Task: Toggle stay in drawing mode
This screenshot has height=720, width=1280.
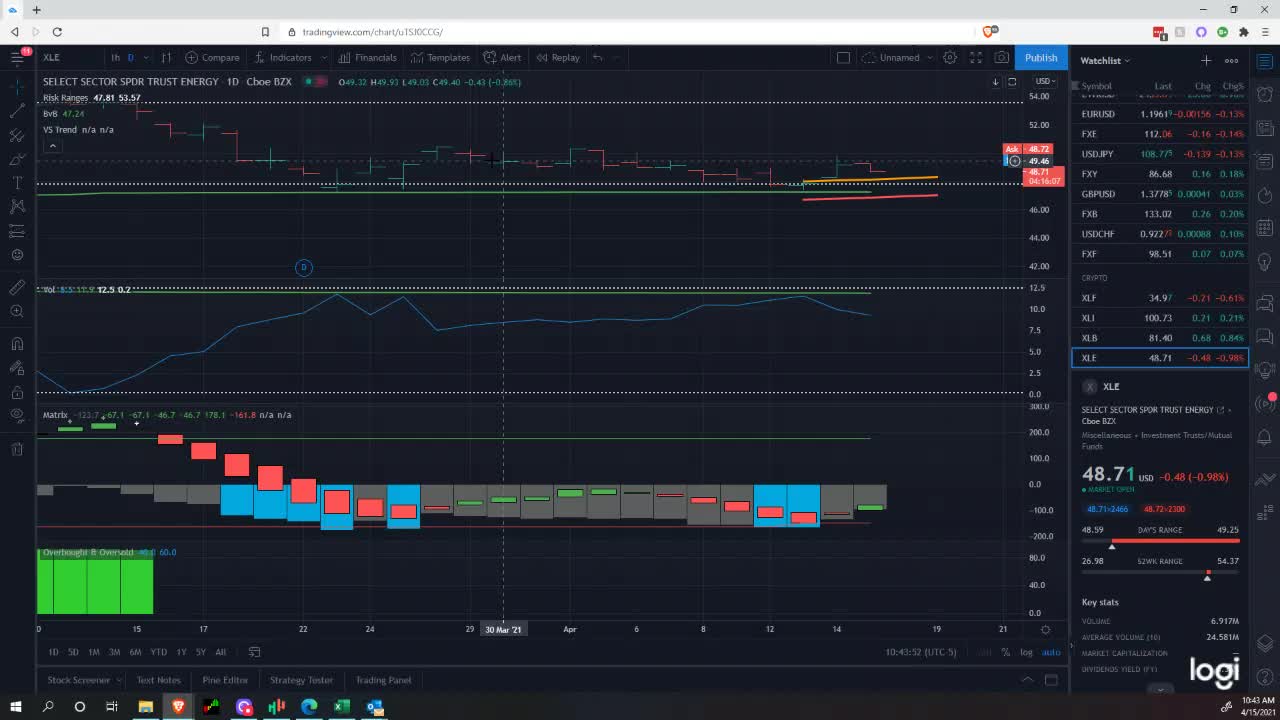Action: pos(17,367)
